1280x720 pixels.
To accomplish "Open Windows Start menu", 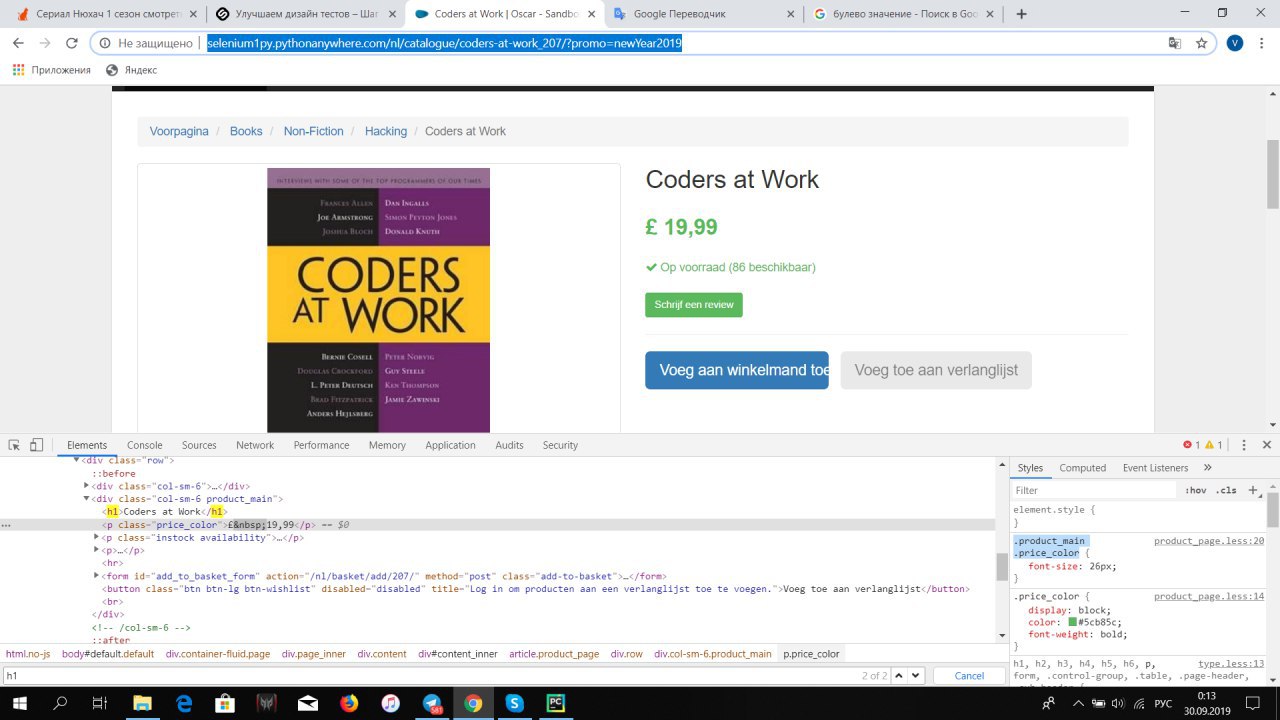I will pos(20,703).
